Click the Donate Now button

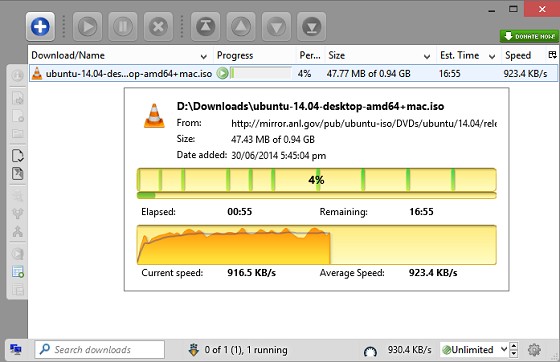click(x=529, y=36)
